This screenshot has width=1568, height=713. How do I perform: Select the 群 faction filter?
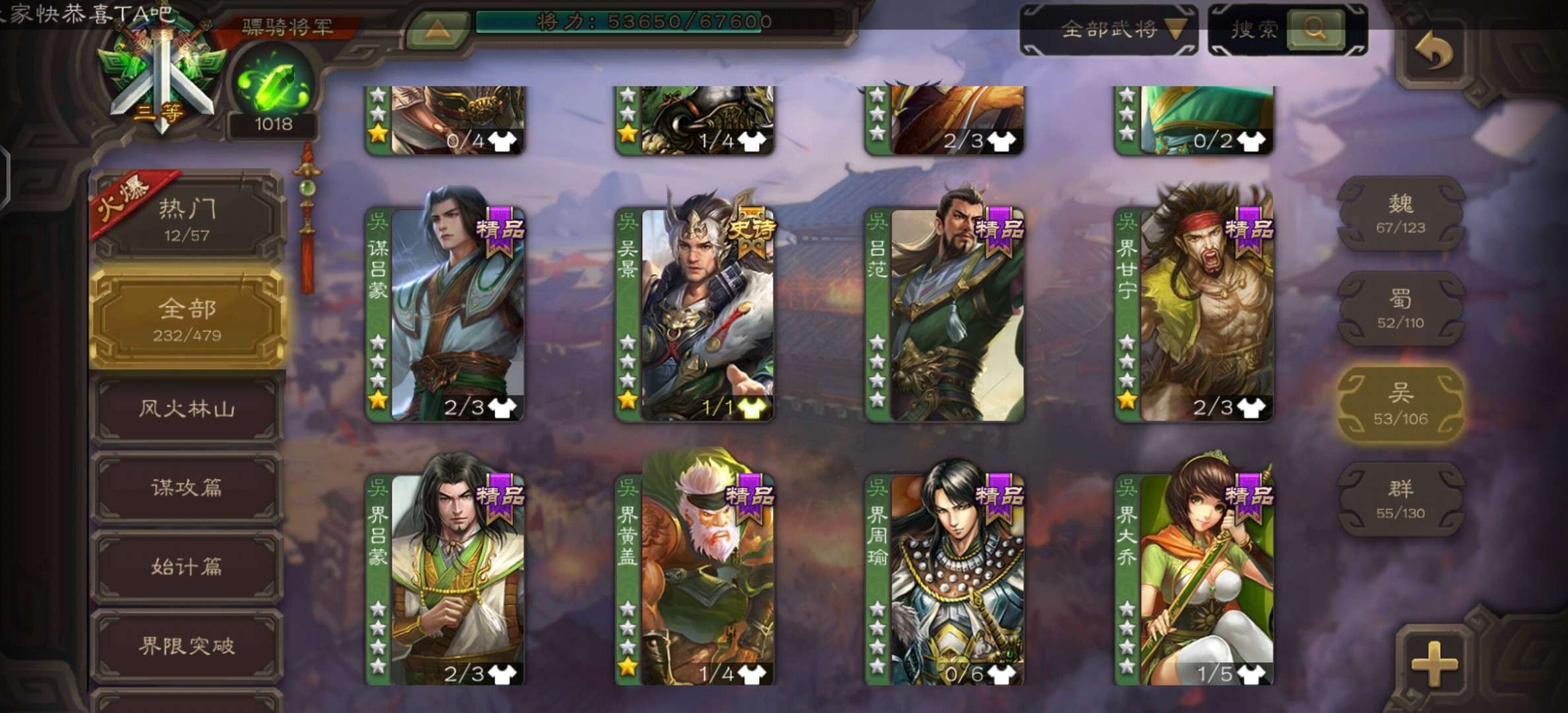pos(1401,498)
